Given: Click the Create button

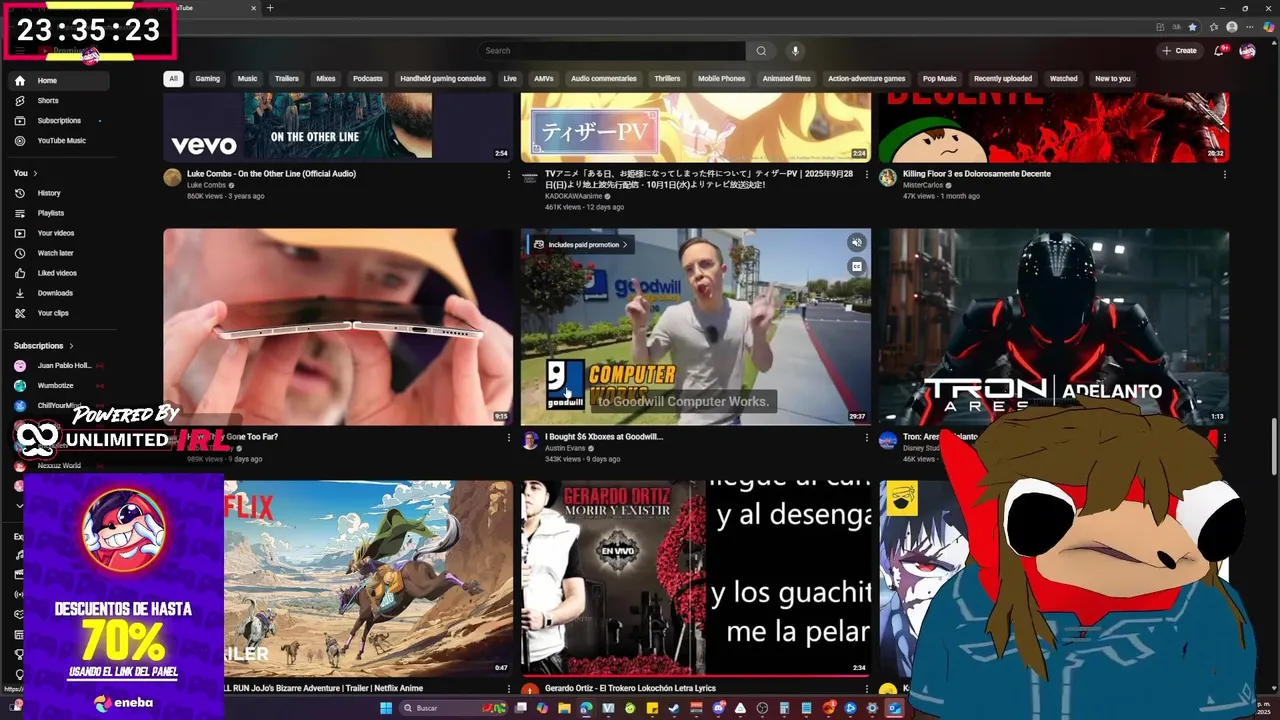Looking at the screenshot, I should click(x=1180, y=51).
